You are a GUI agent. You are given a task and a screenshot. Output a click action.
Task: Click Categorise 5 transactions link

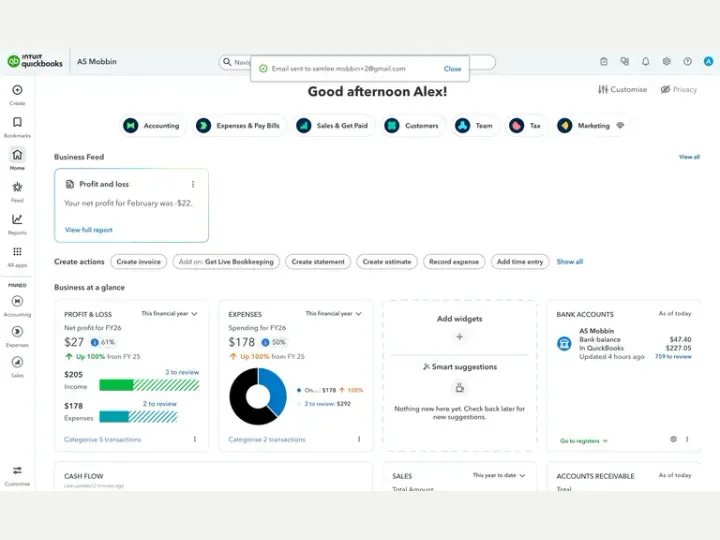103,439
